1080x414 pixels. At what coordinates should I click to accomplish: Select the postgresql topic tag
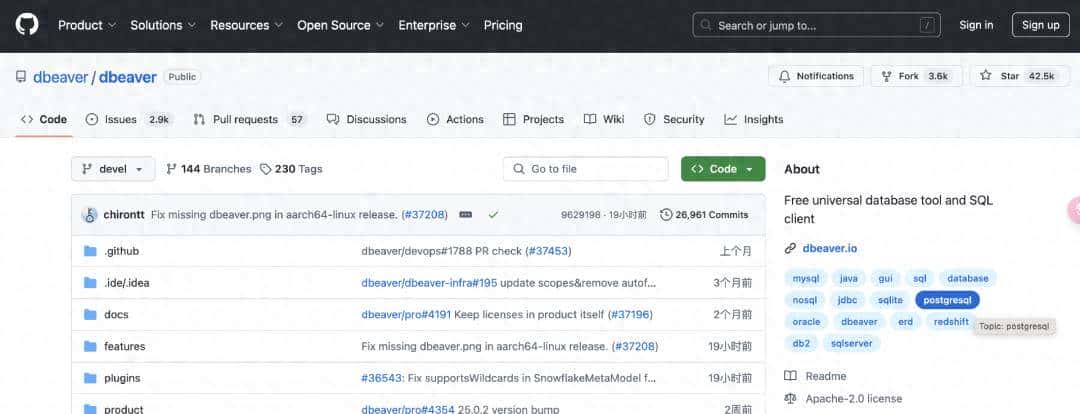pyautogui.click(x=947, y=300)
